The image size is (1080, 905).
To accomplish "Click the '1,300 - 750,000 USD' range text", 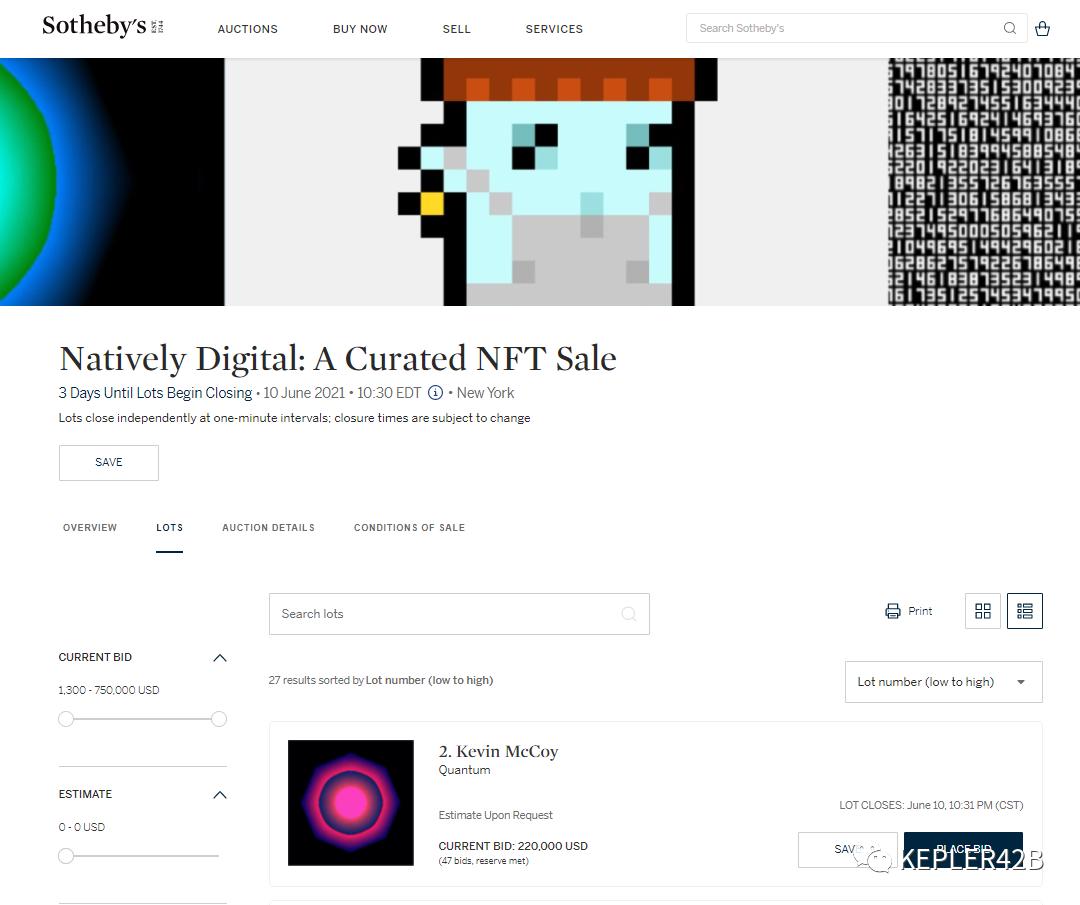I will pyautogui.click(x=109, y=690).
